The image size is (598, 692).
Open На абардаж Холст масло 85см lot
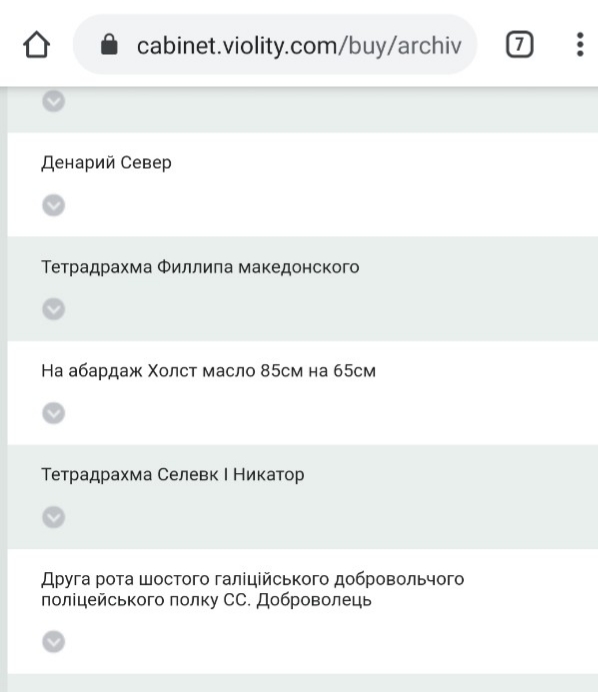[x=208, y=371]
